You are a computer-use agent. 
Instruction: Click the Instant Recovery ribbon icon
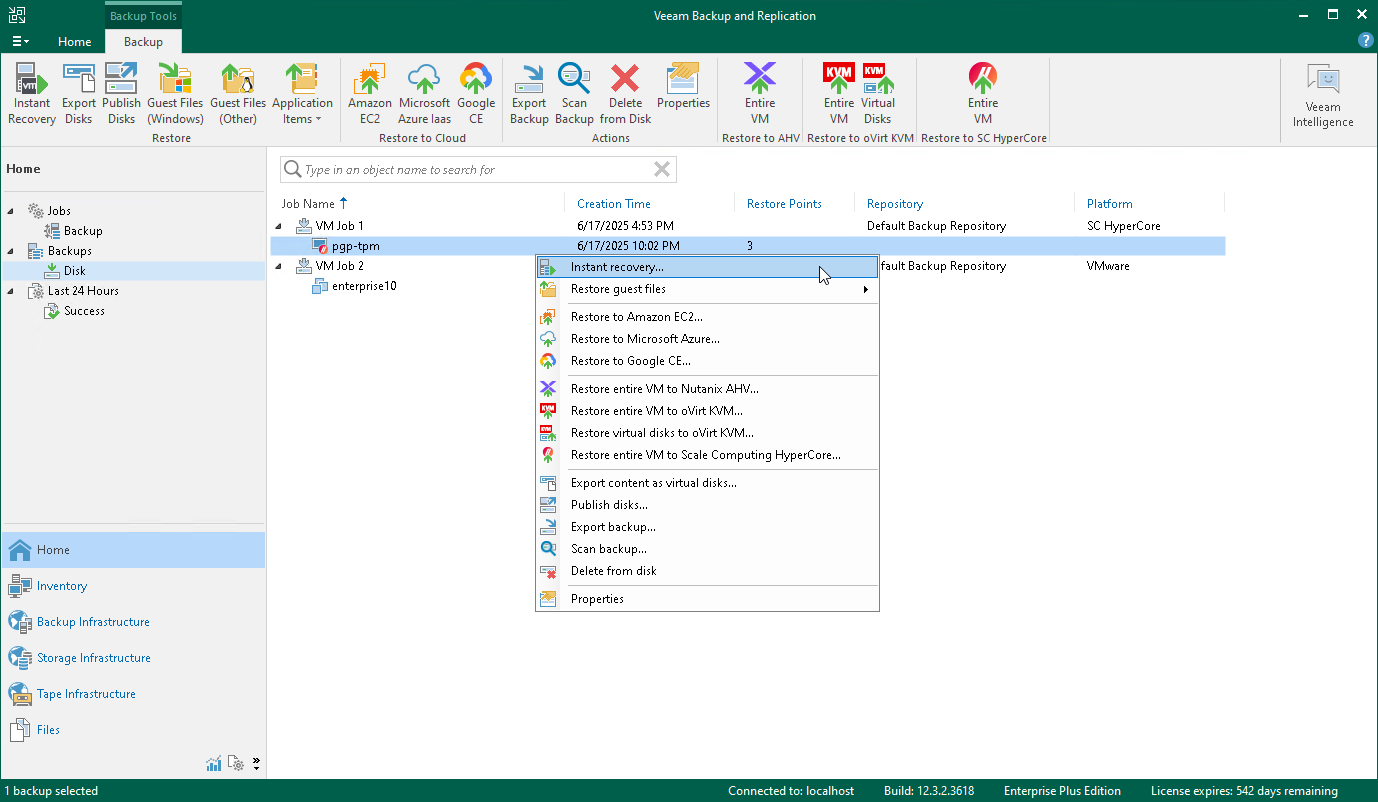(x=32, y=94)
